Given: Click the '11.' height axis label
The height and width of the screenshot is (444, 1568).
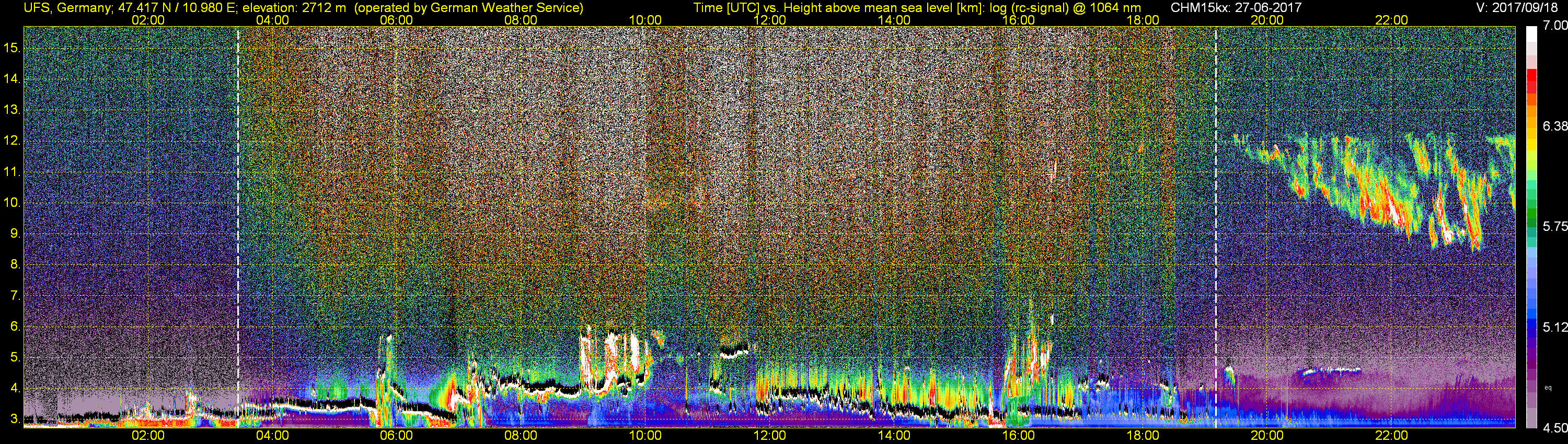Looking at the screenshot, I should coord(11,172).
